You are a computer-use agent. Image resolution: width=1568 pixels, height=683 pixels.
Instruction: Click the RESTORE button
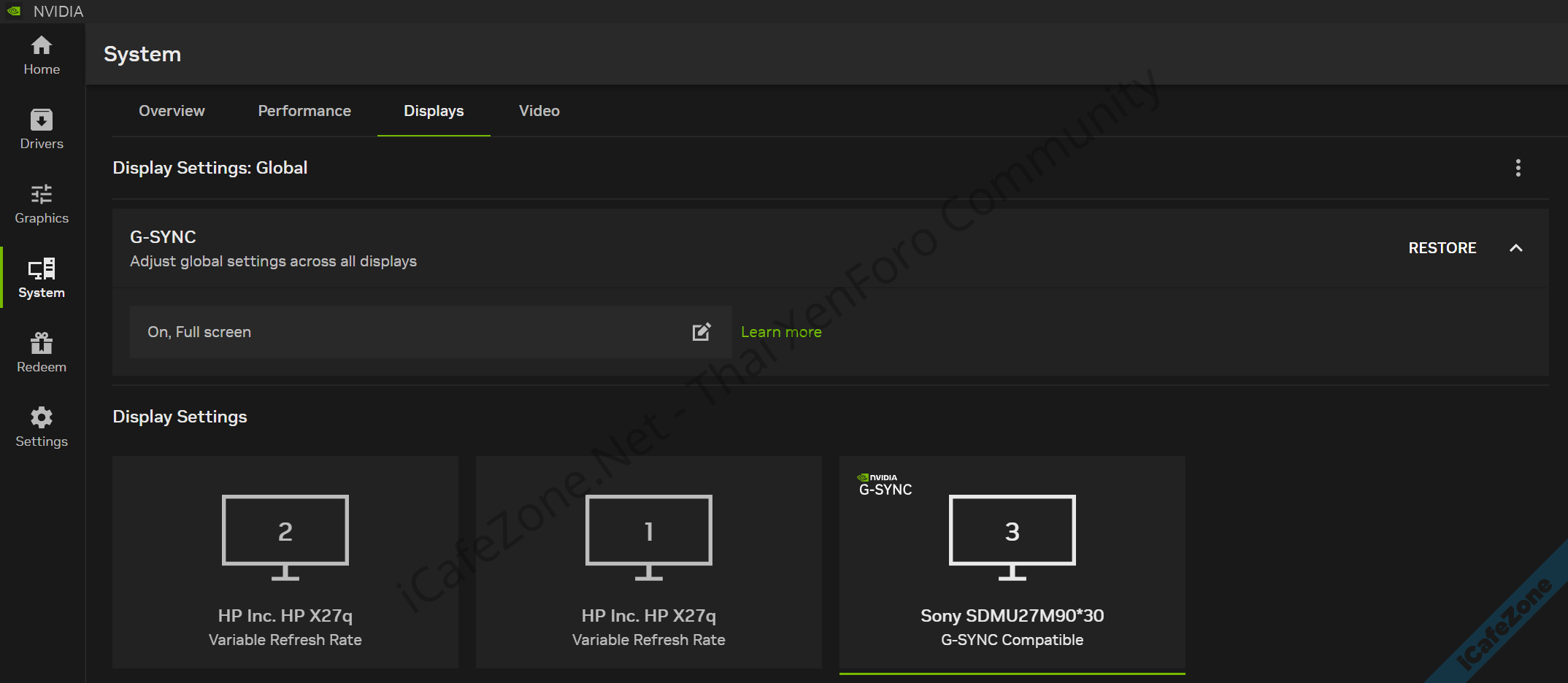[x=1442, y=248]
